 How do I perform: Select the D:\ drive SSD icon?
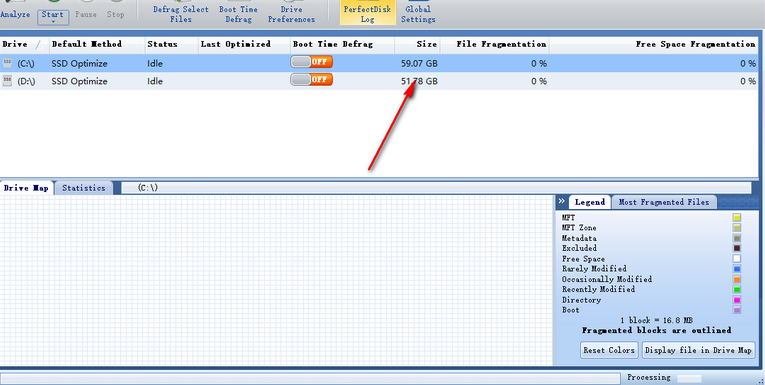click(x=7, y=81)
